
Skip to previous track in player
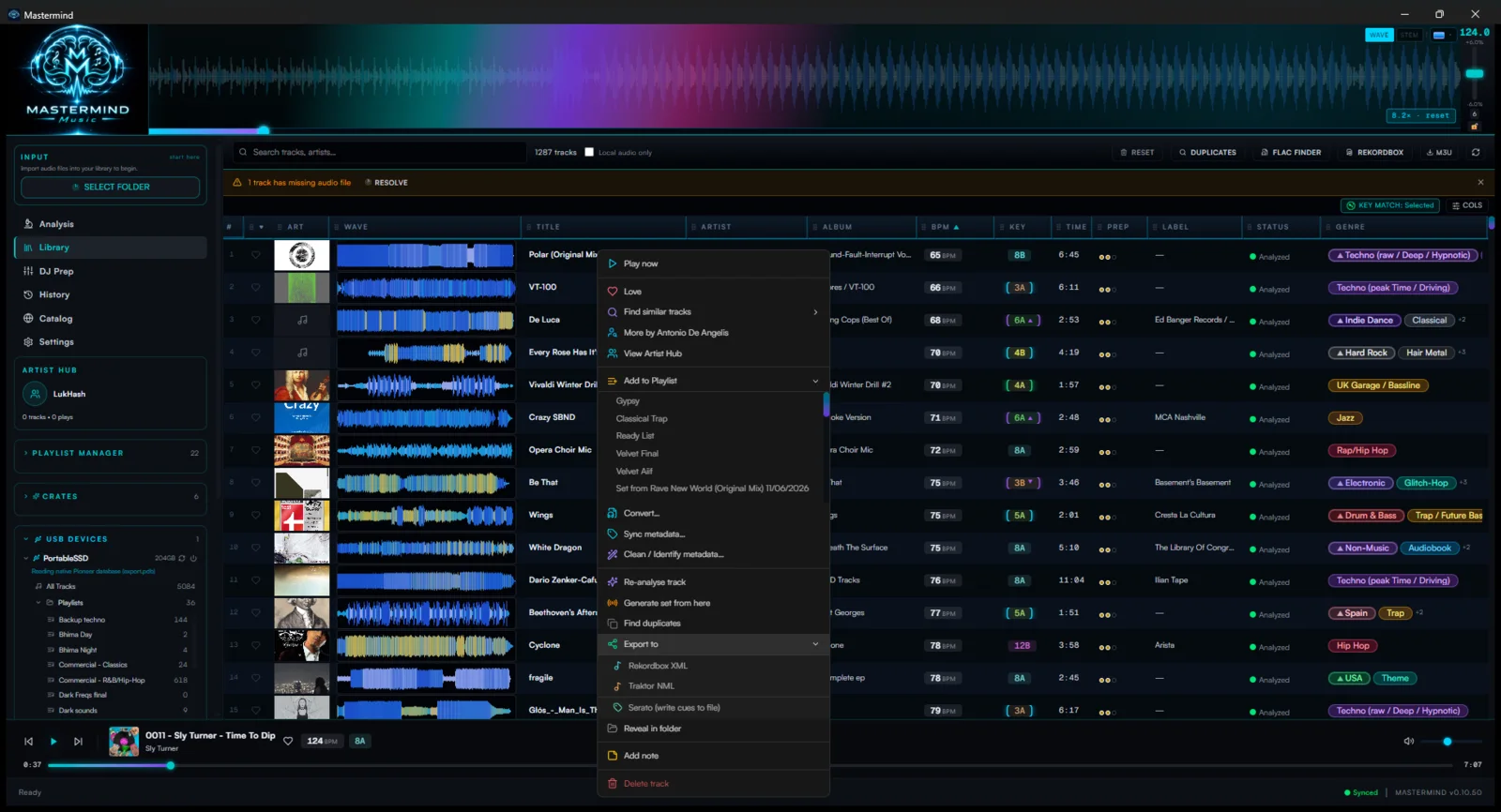28,742
